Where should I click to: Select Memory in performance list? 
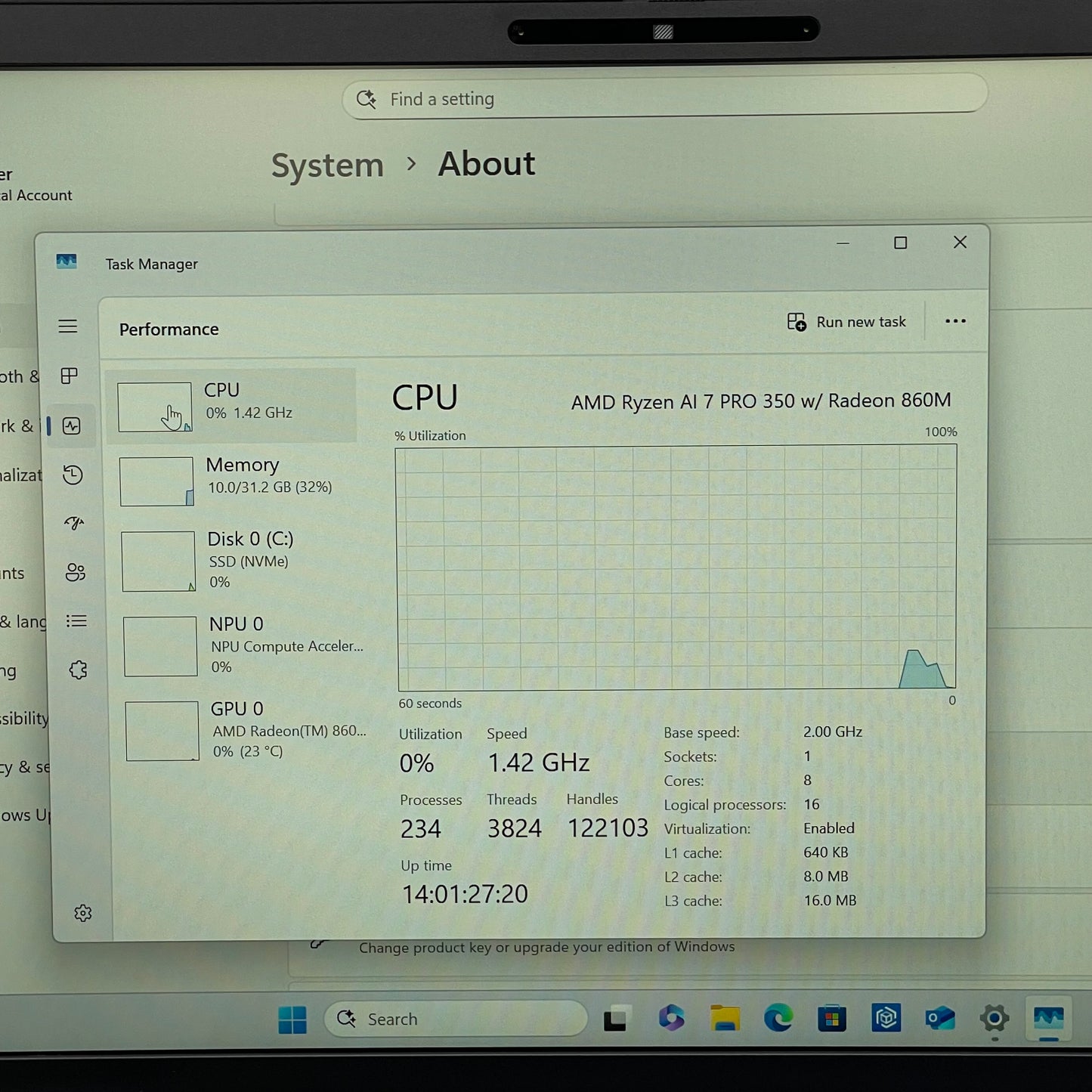(x=234, y=481)
